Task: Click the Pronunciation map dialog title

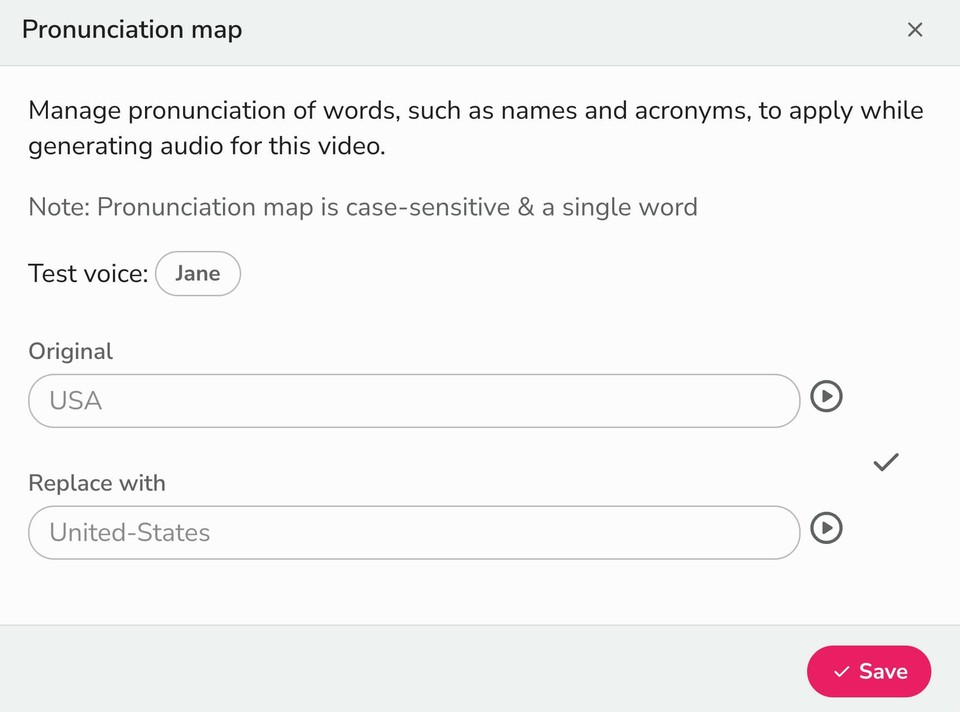Action: click(x=132, y=30)
